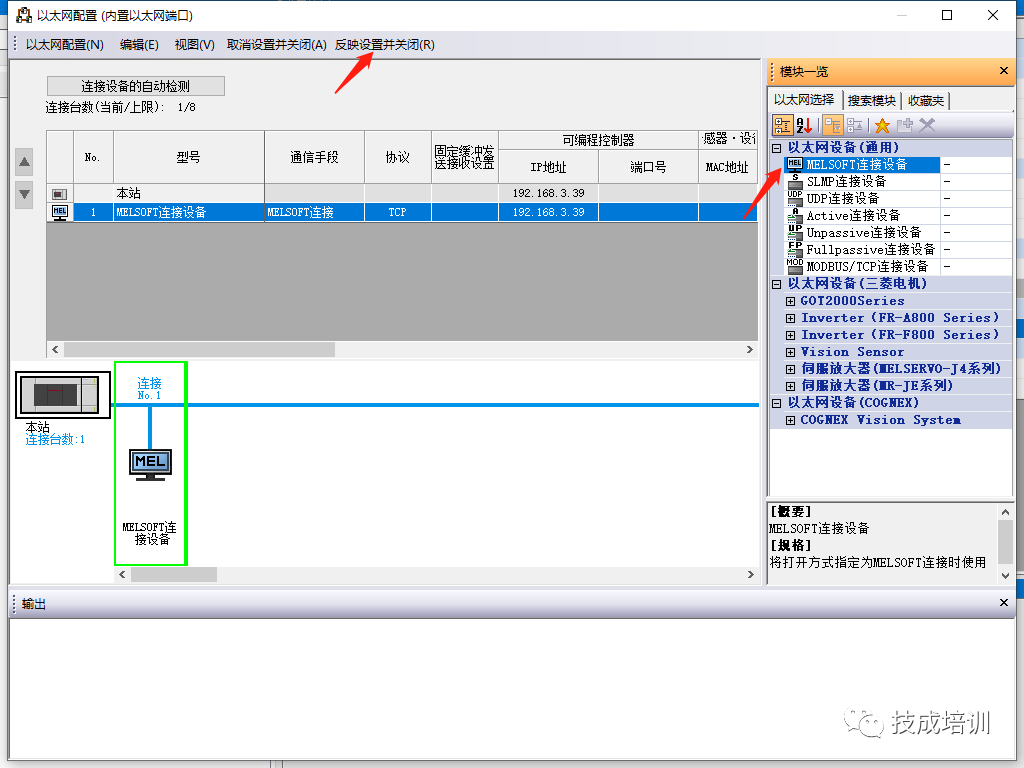Expand 伺服放大器(MR-JE系列) node
The width and height of the screenshot is (1024, 768).
click(x=790, y=386)
